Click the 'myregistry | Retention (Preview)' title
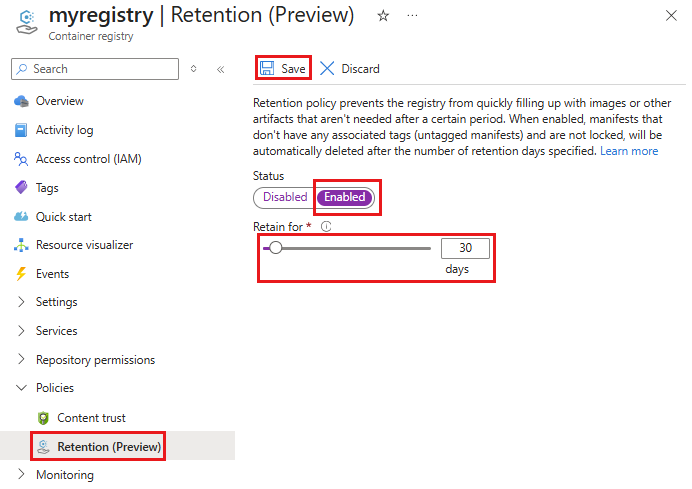This screenshot has height=489, width=692. click(201, 15)
